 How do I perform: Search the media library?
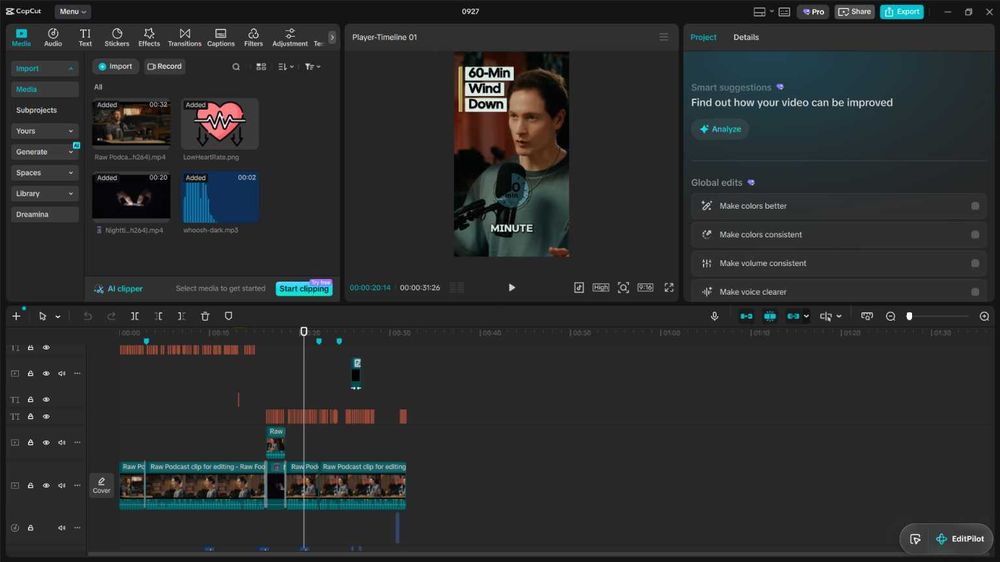236,66
